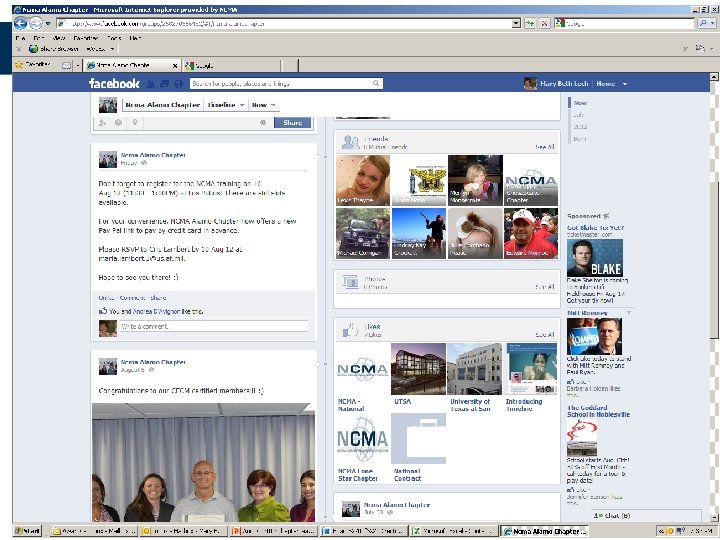Open the NCMA Chesapeake Chapter friend thumbnail
The height and width of the screenshot is (540, 720).
(531, 180)
